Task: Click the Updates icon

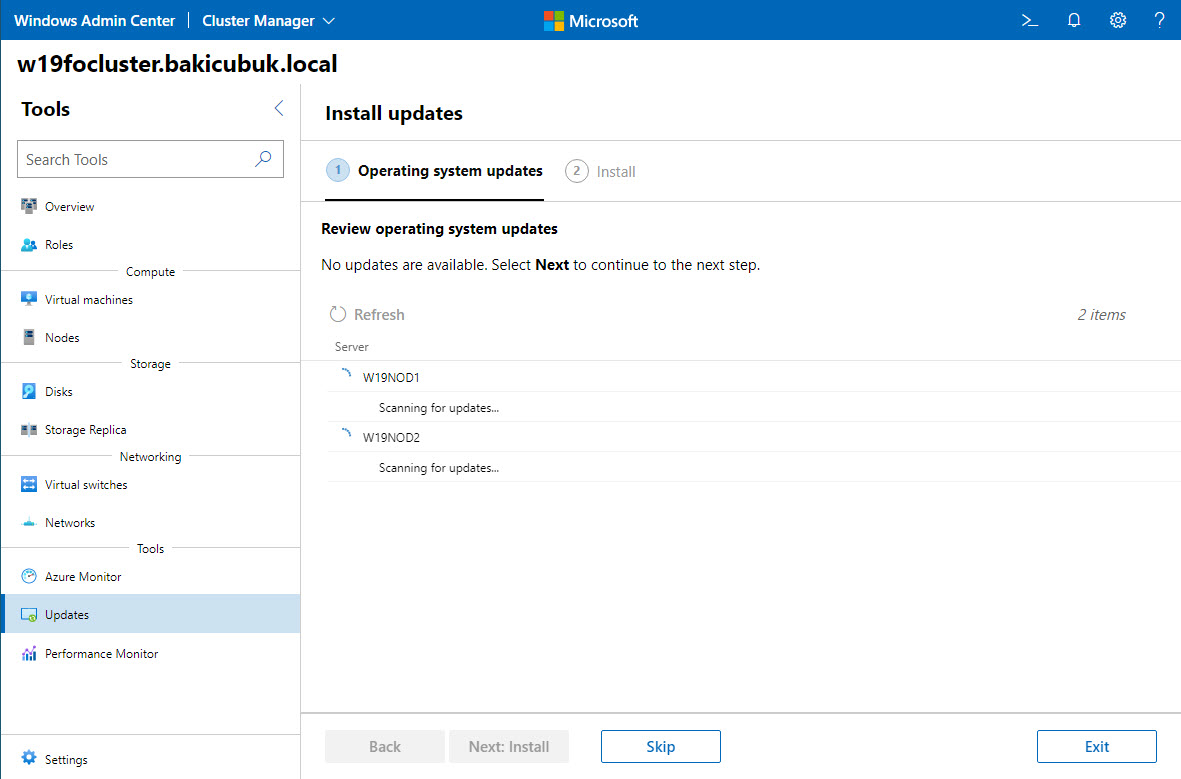Action: [29, 615]
